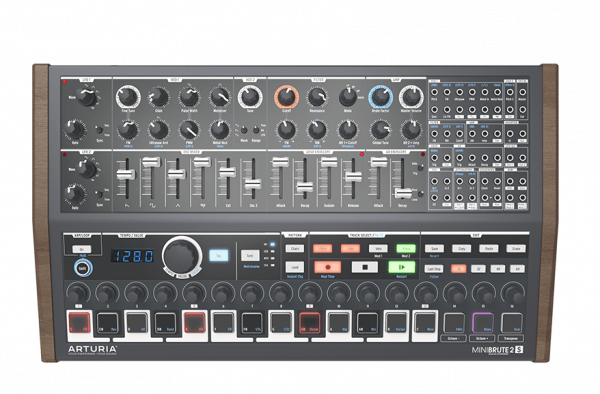This screenshot has width=600, height=394.
Task: Click the square wave mixer fader
Action: point(151,162)
